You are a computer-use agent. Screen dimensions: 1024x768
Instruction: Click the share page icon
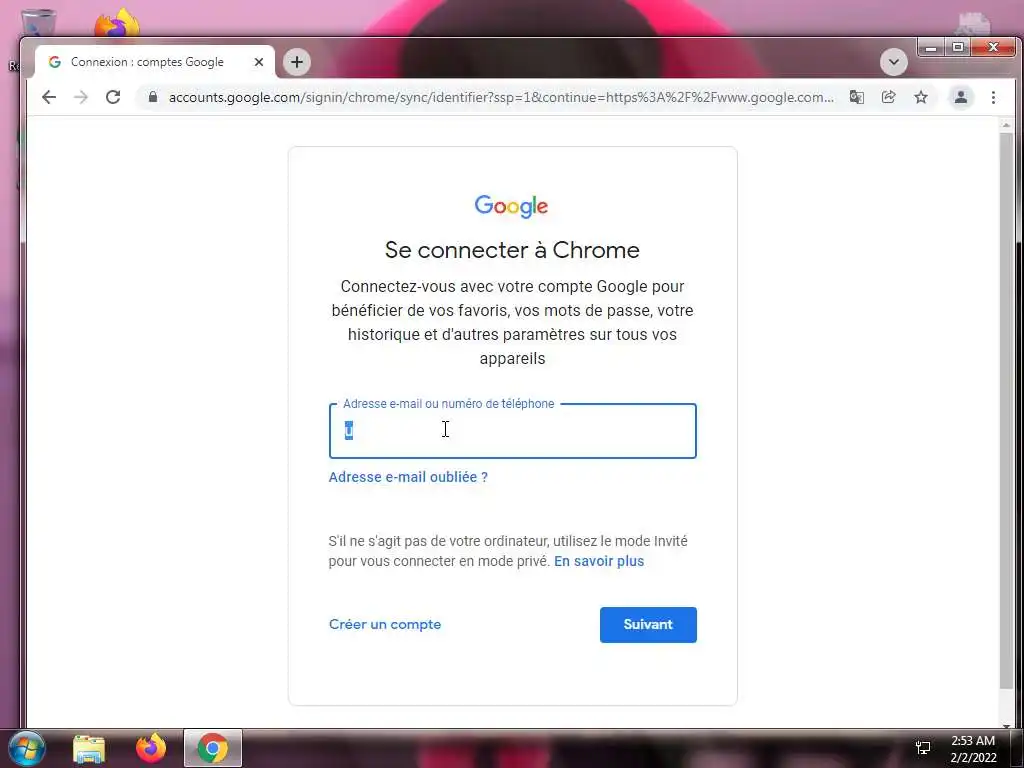click(x=888, y=97)
